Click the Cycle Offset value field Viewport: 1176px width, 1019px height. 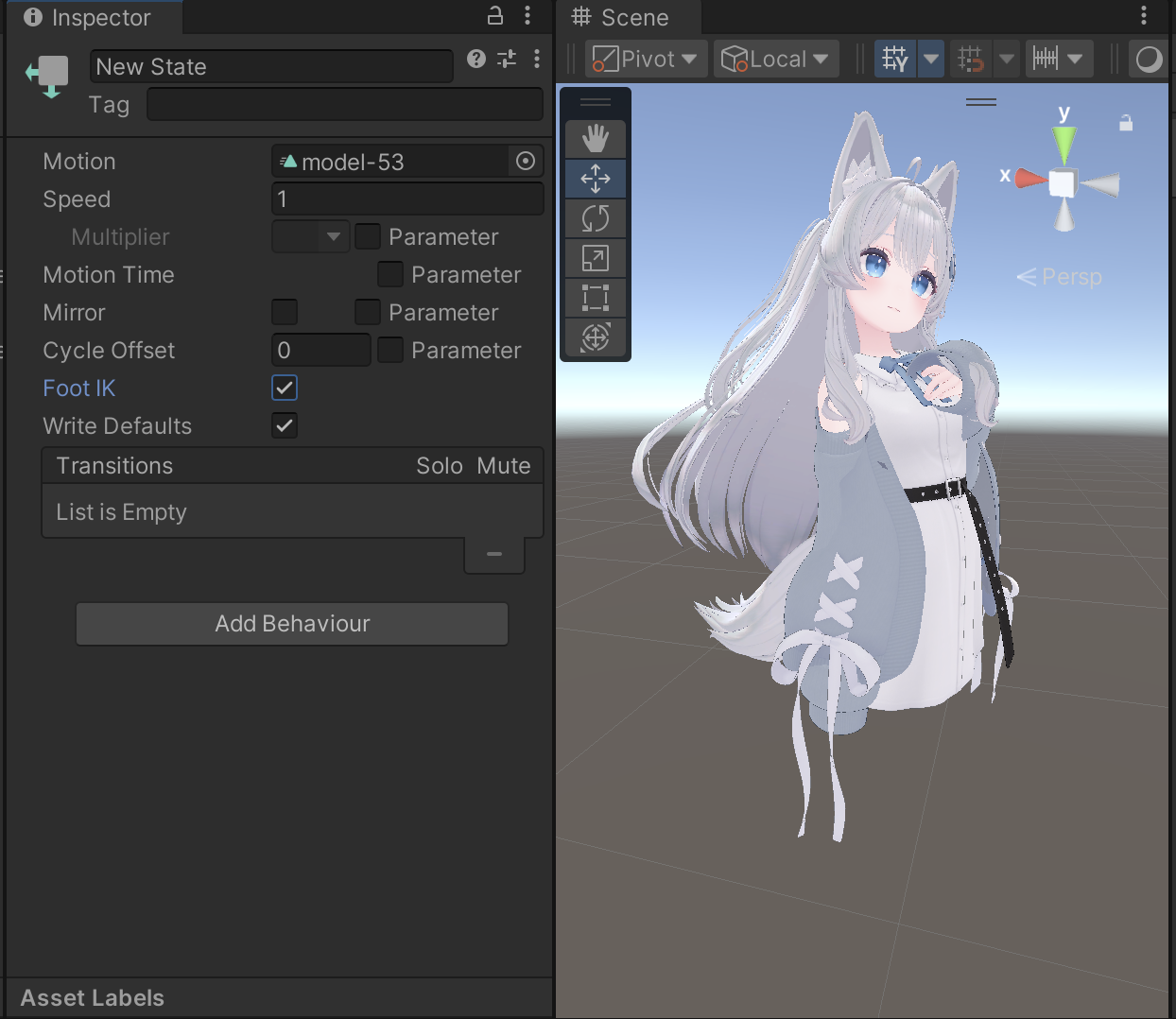321,350
